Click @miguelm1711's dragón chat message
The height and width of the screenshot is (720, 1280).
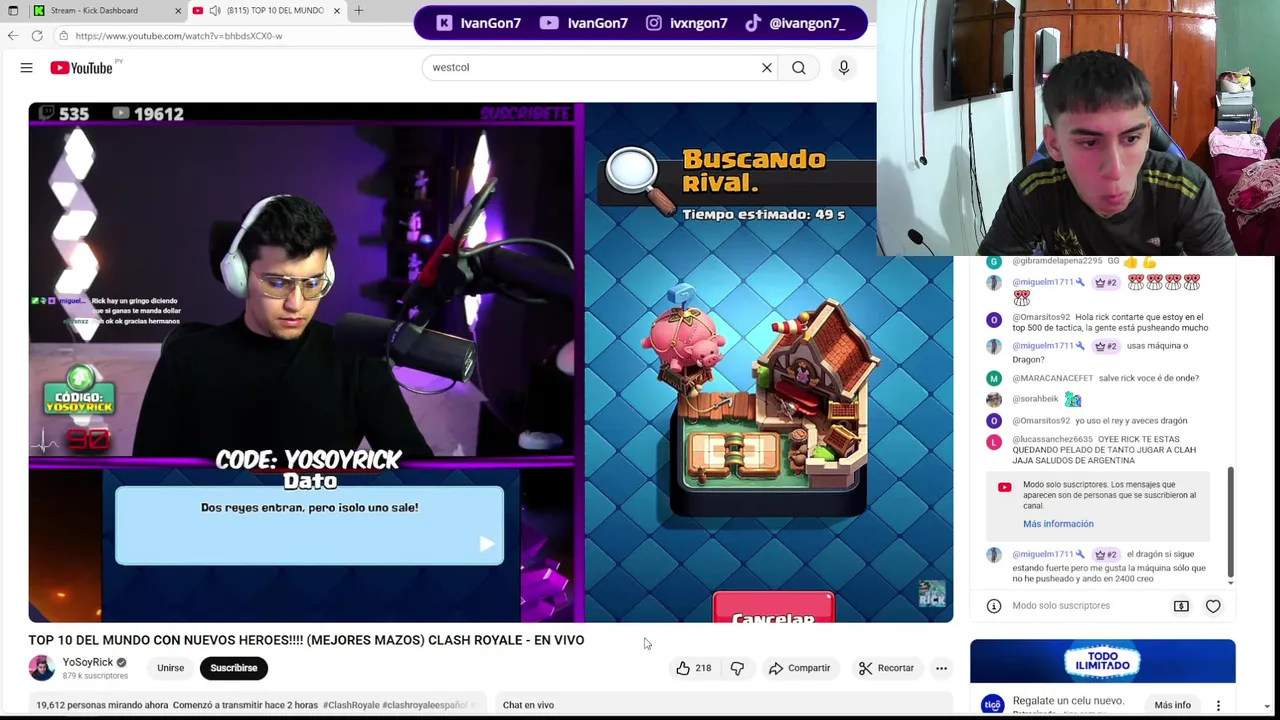[x=1102, y=566]
